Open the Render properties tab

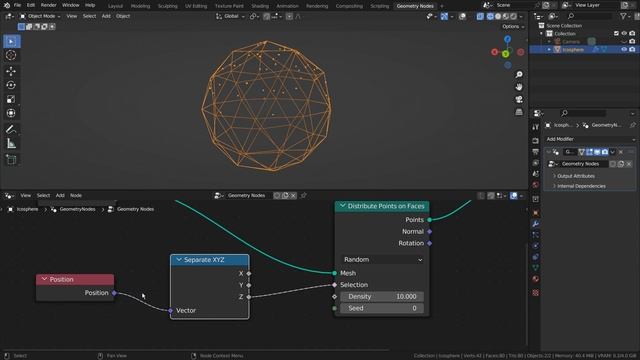[536, 140]
